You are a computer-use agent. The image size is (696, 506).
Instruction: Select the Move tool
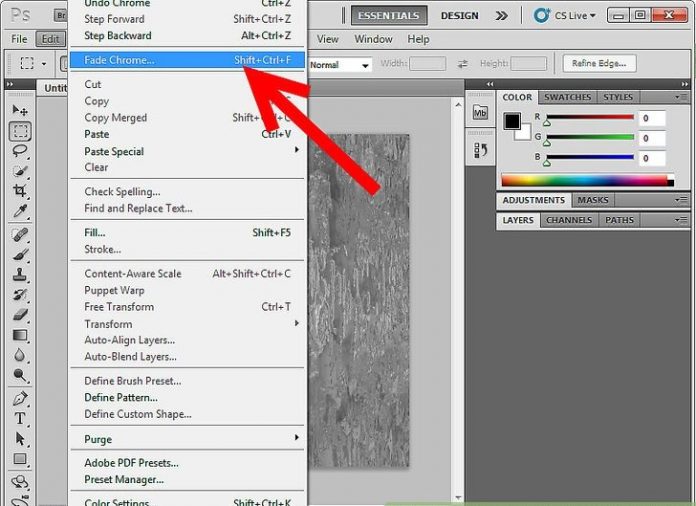pos(20,110)
